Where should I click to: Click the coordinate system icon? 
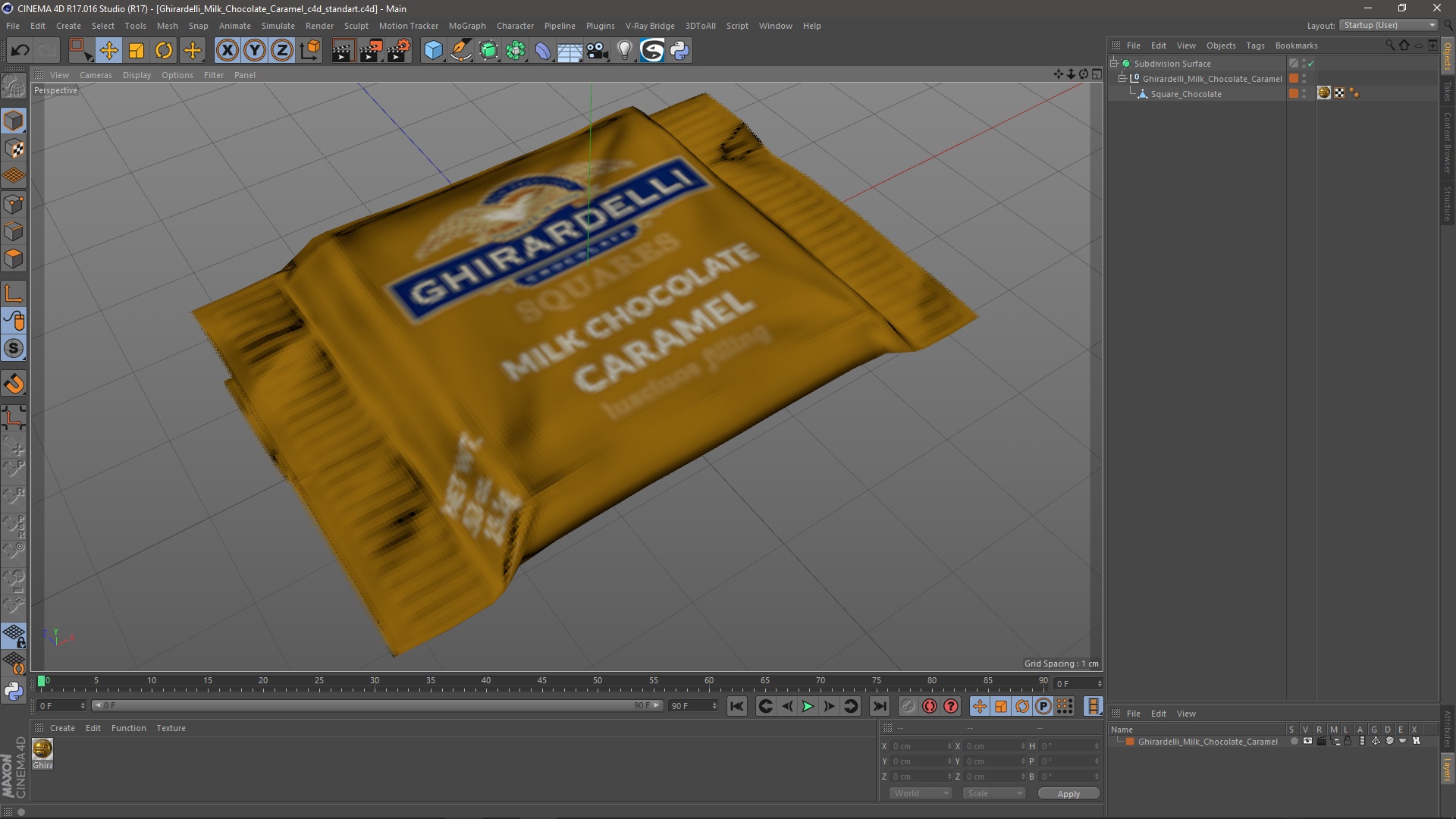click(x=309, y=51)
